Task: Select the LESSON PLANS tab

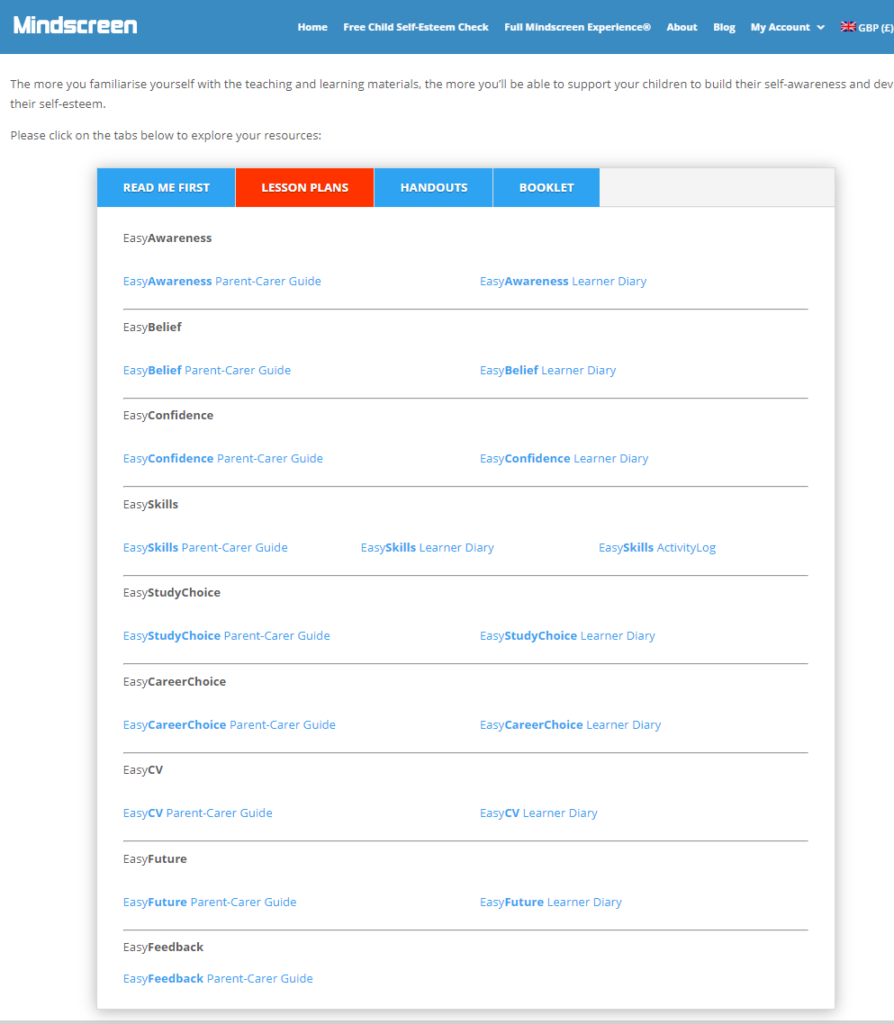Action: pyautogui.click(x=304, y=187)
